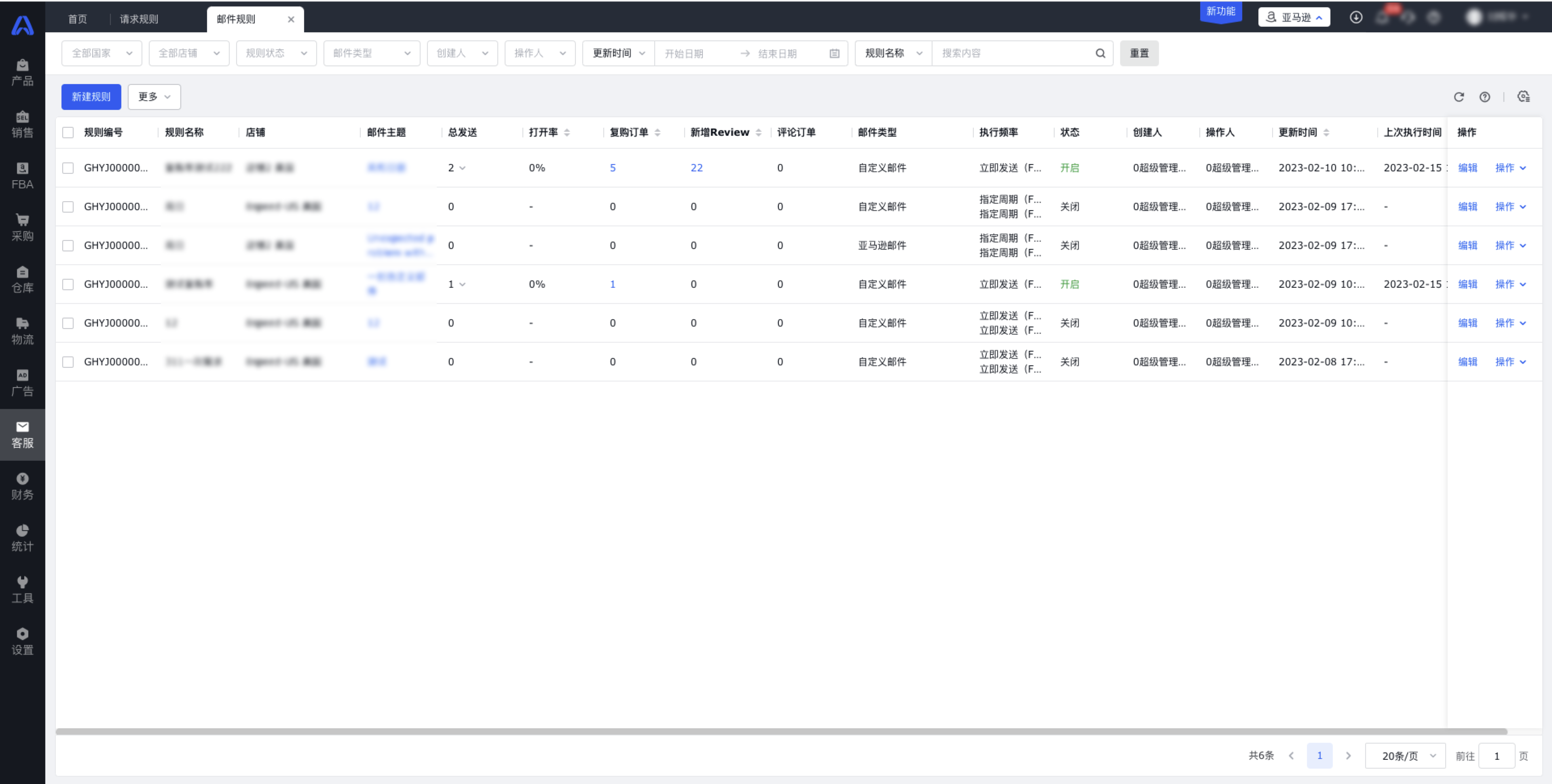Open the 规则名称 search-type dropdown
The image size is (1552, 784).
(893, 53)
